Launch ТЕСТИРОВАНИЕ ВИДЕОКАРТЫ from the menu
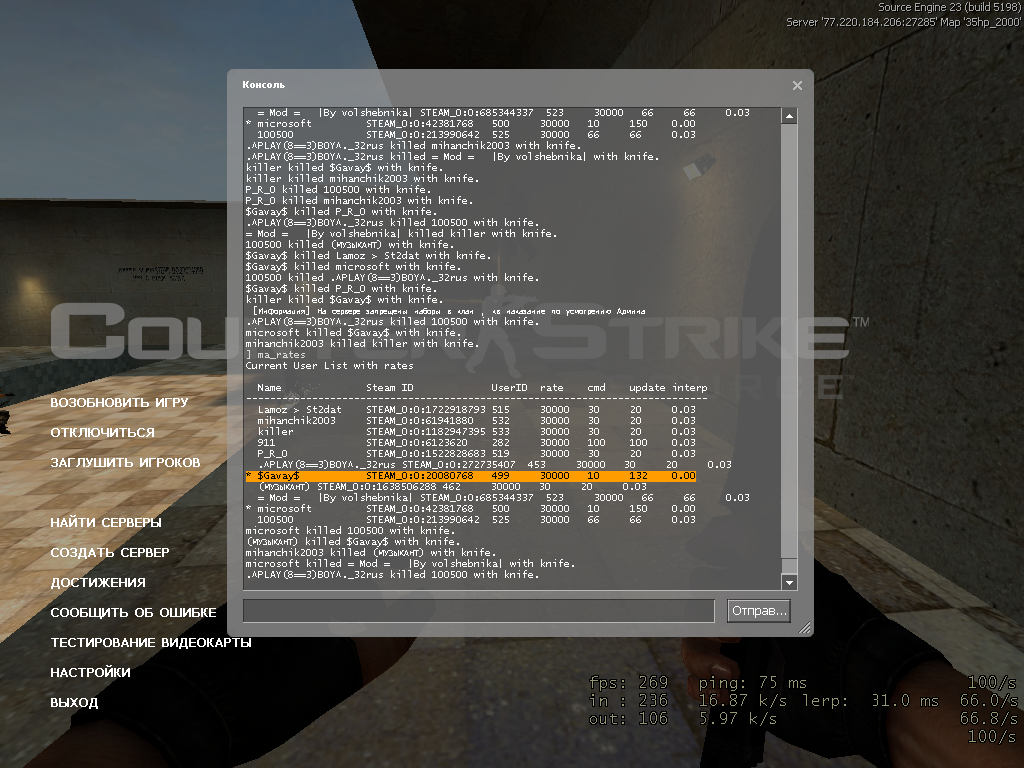Viewport: 1024px width, 768px height. tap(151, 643)
